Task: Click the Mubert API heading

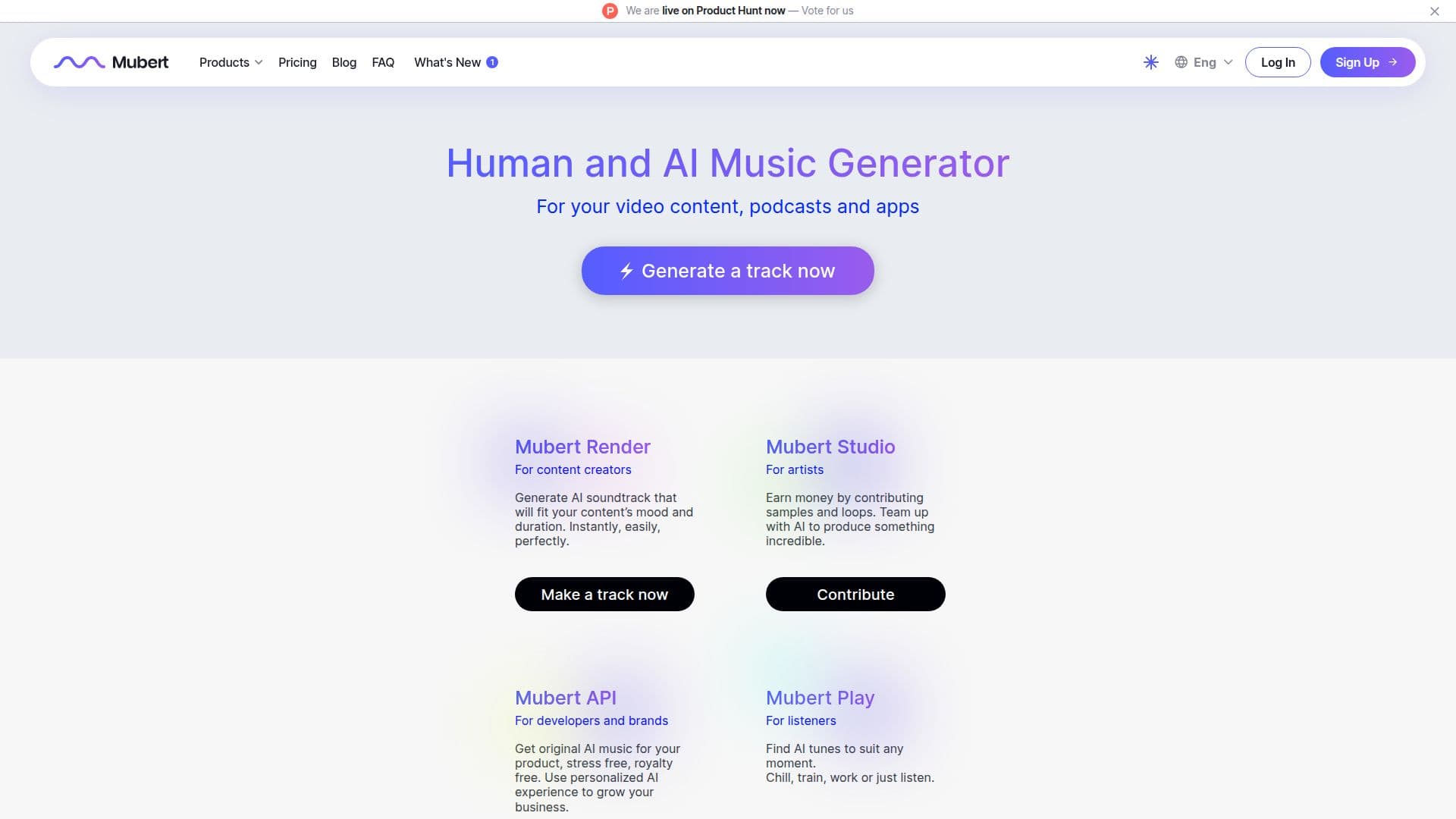Action: click(566, 698)
